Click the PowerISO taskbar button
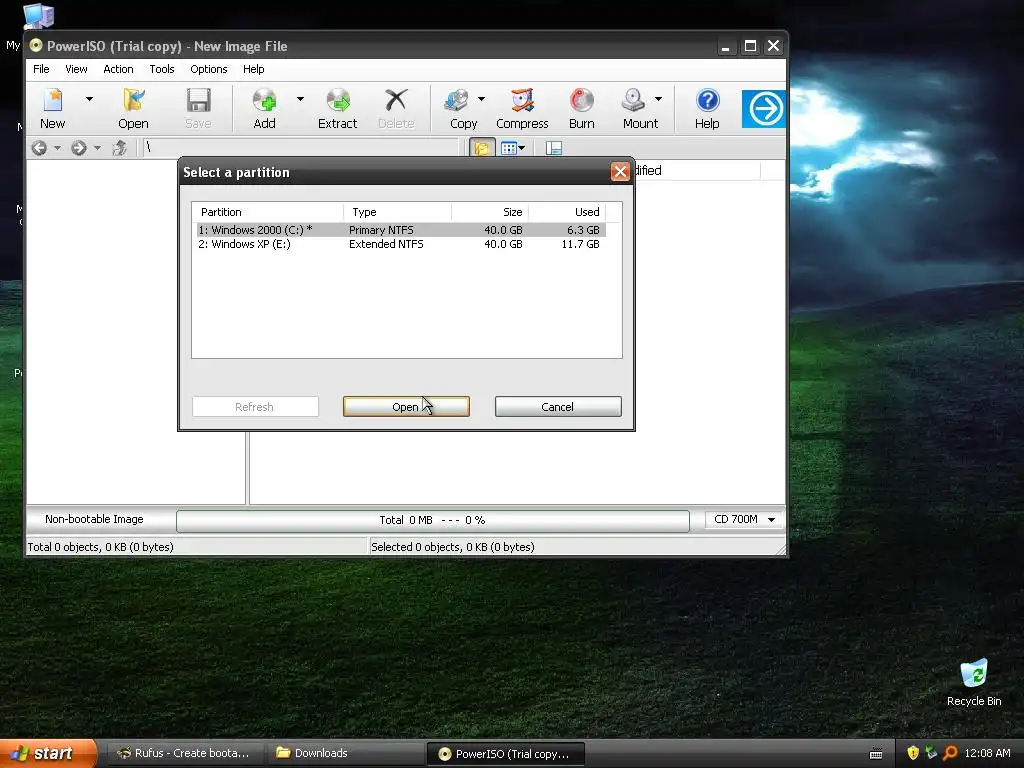 pyautogui.click(x=505, y=754)
